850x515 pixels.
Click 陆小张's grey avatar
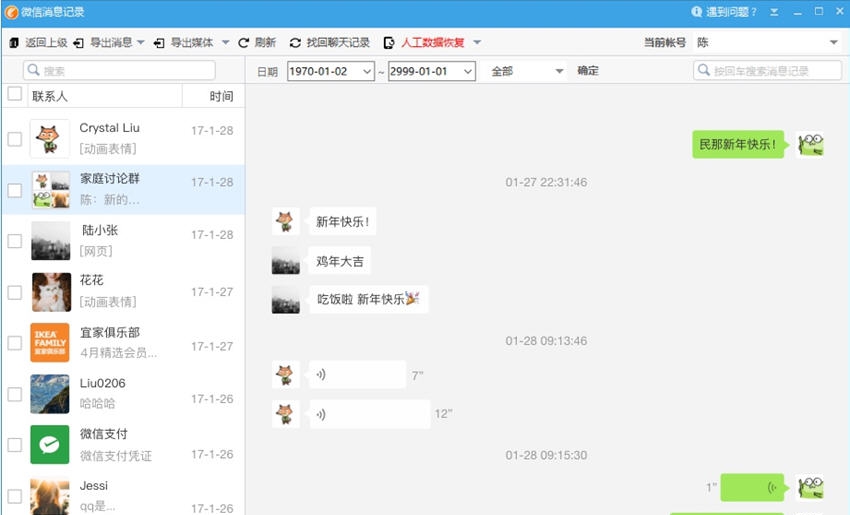point(50,241)
